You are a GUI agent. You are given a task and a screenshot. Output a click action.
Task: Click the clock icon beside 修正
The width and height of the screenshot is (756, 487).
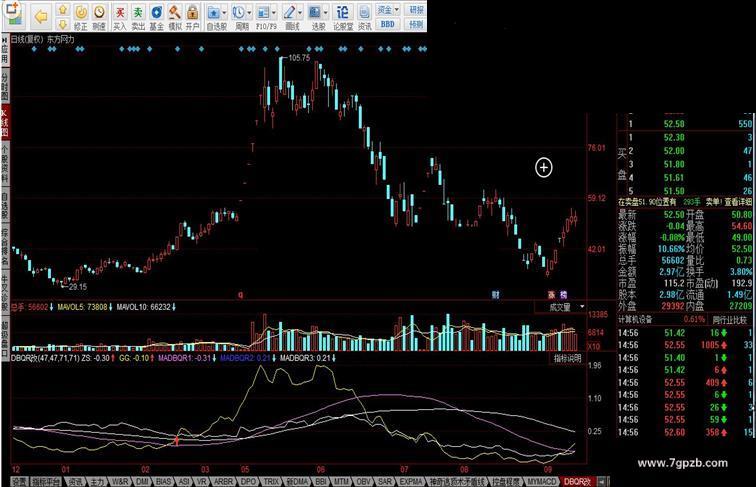99,12
